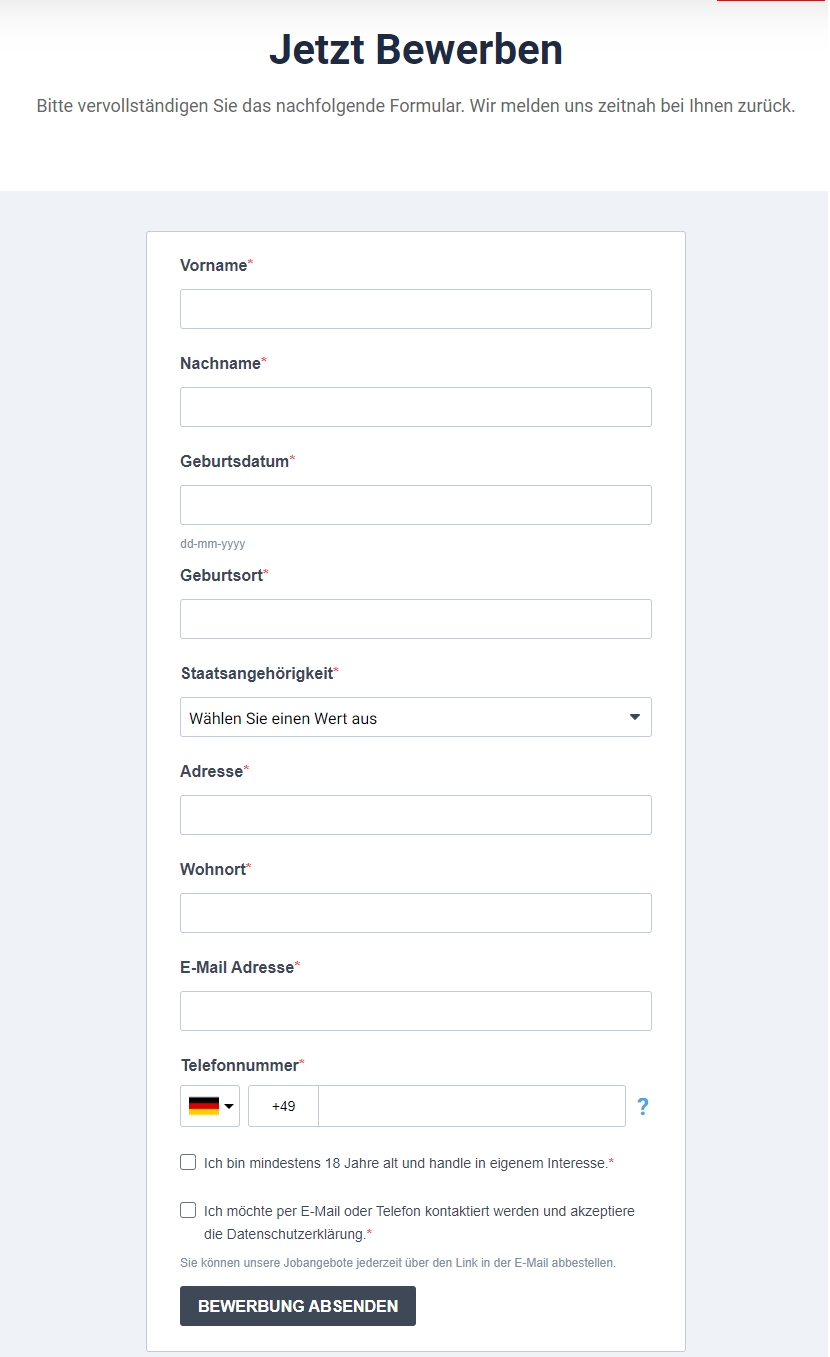Click into the Geburtsdatum field
The image size is (830, 1357).
[x=416, y=505]
